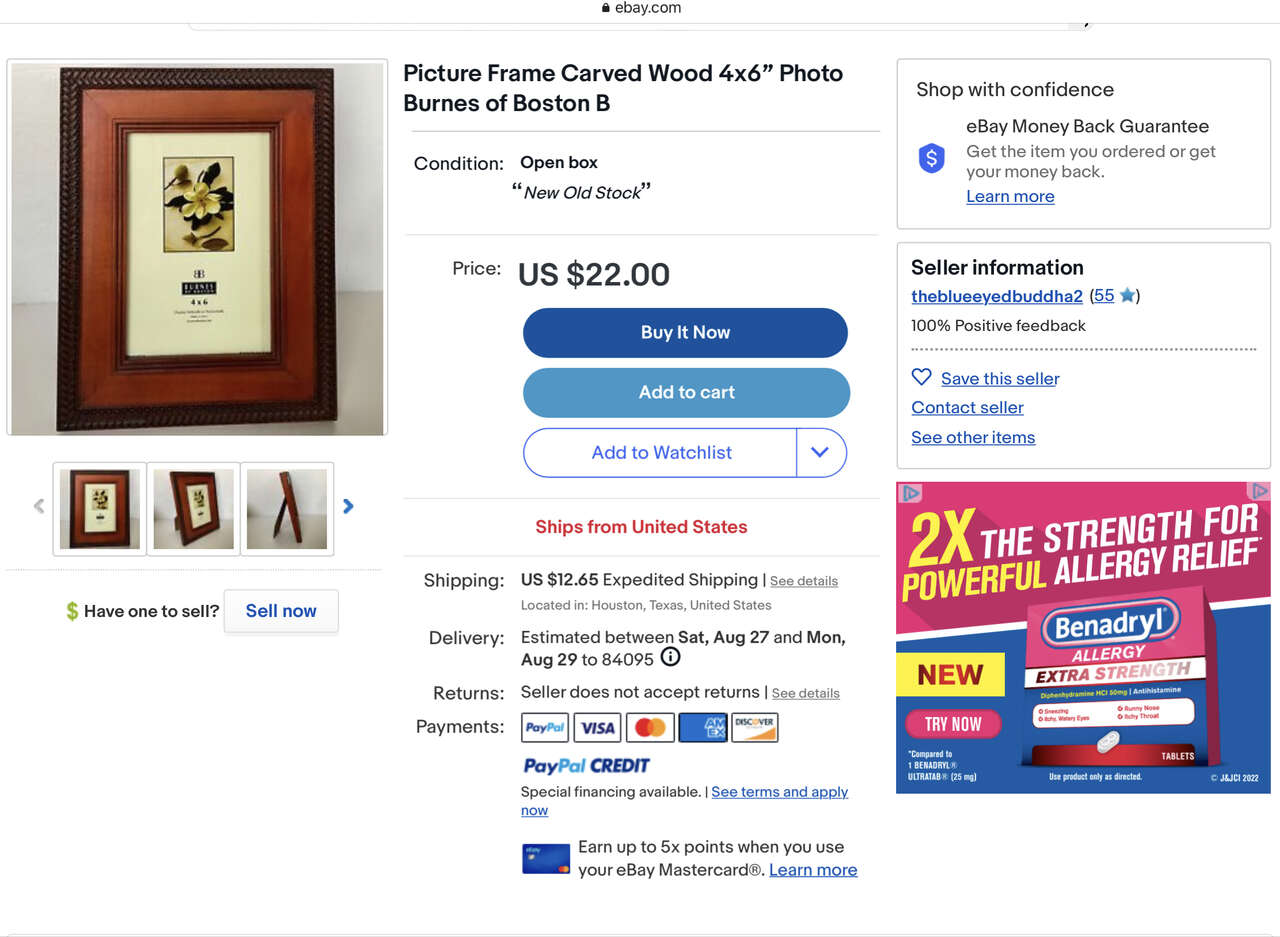Image resolution: width=1280 pixels, height=937 pixels.
Task: Click the feedback star icon
Action: 1127,296
